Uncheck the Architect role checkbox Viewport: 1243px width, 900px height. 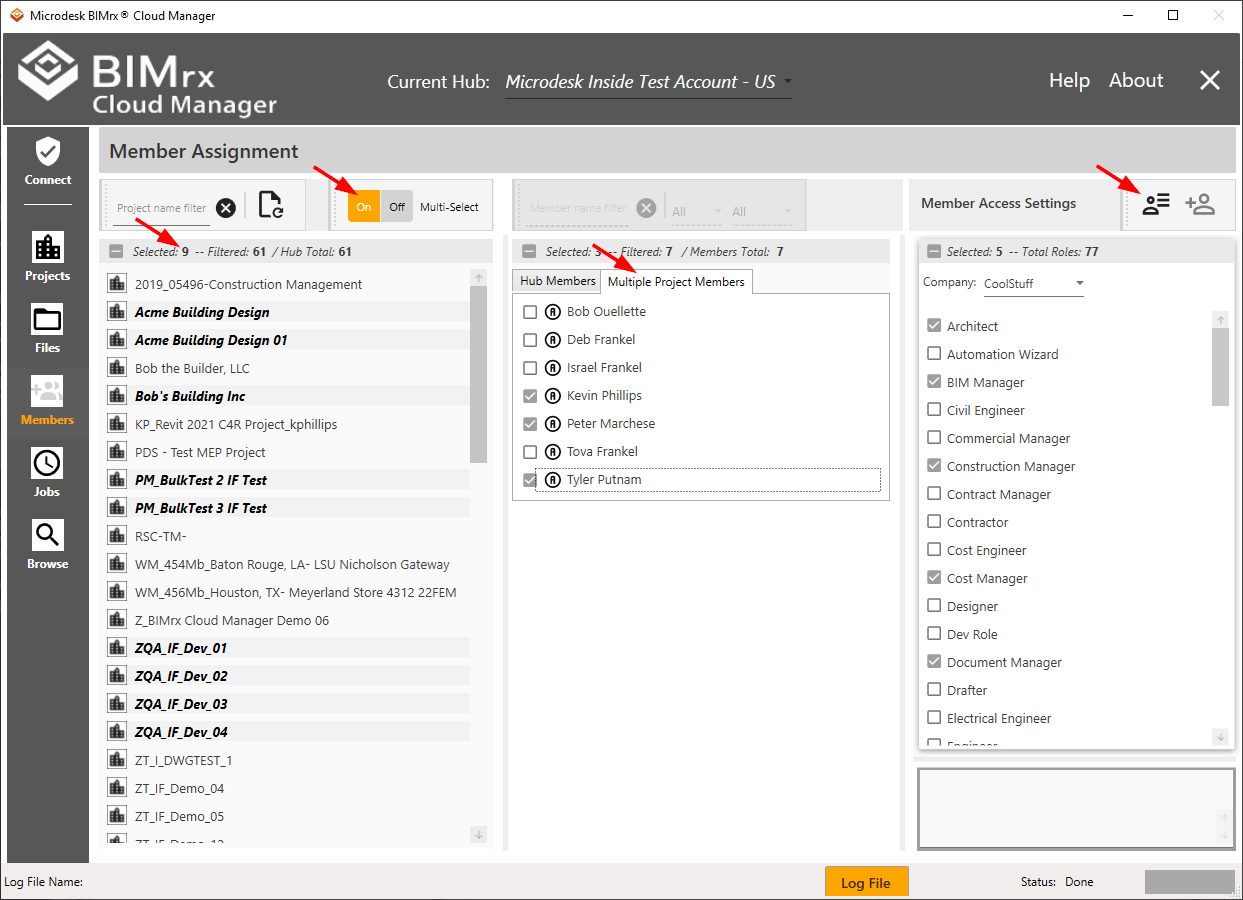[x=934, y=326]
